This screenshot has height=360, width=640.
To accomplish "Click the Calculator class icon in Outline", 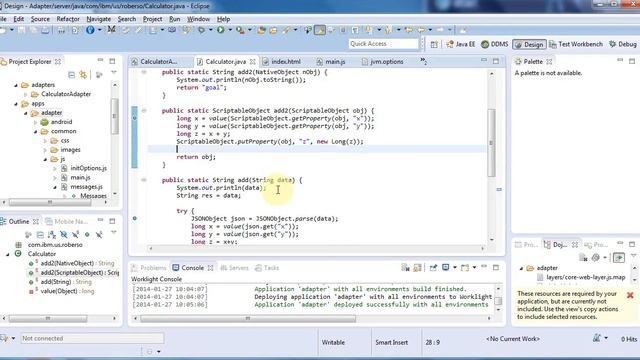I will click(x=18, y=253).
